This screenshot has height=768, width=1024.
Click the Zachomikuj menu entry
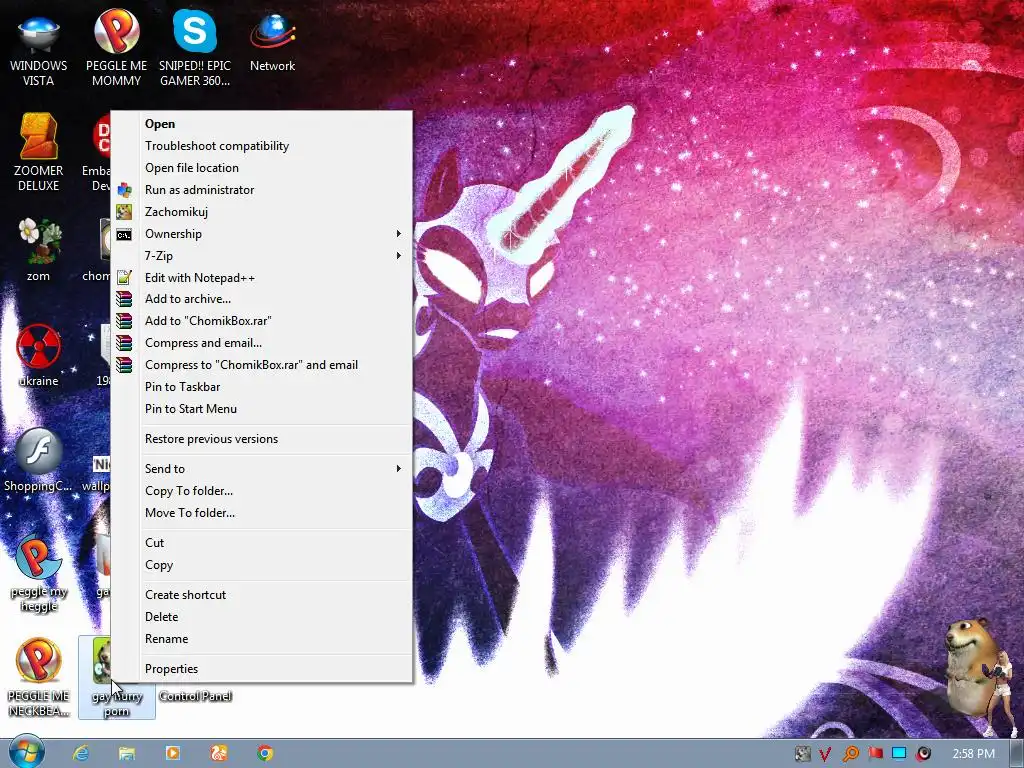[262, 212]
